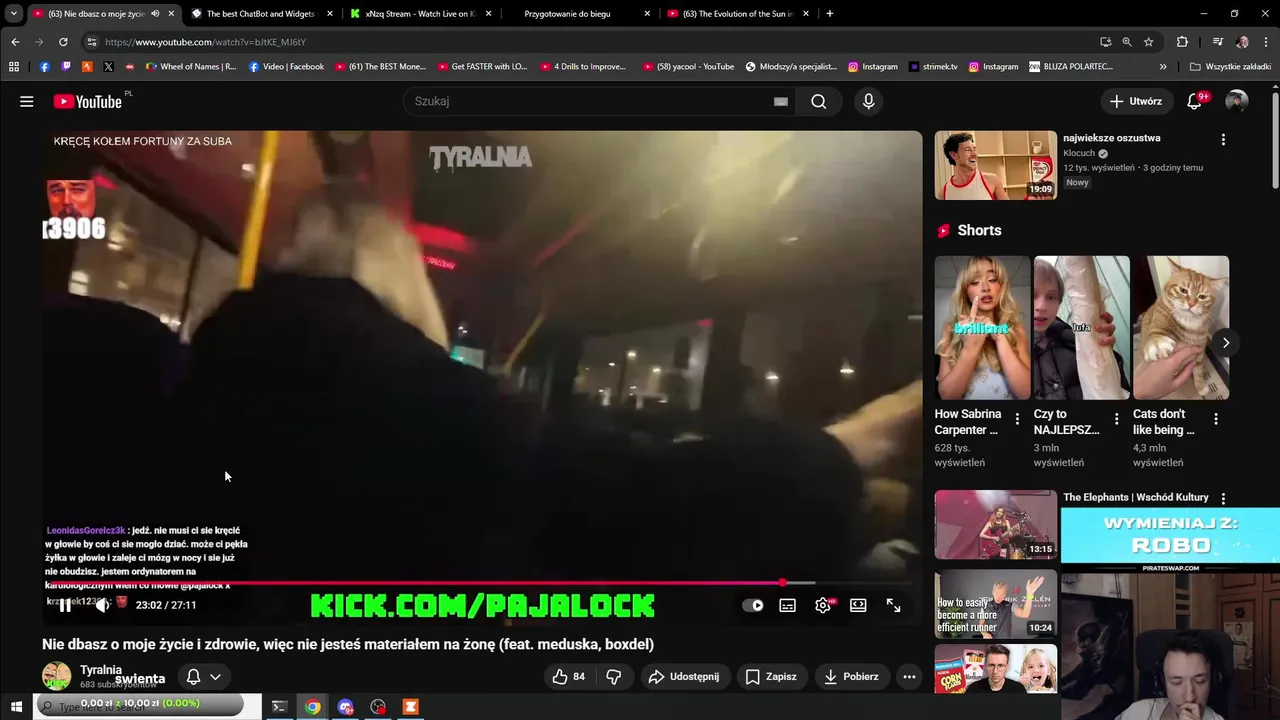The image size is (1280, 720).
Task: Click the search magnifier button
Action: click(x=819, y=101)
